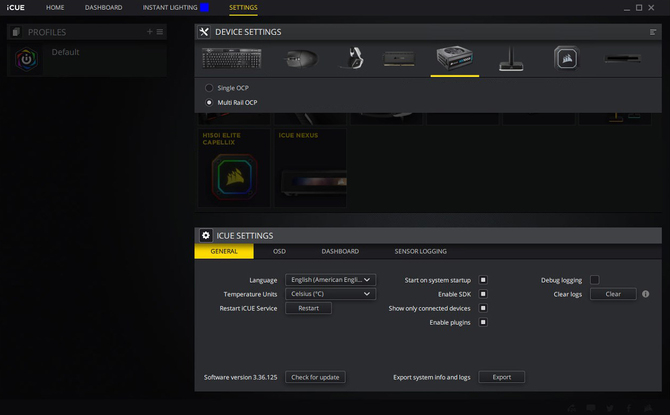Select the liquid cooler pump device icon
This screenshot has height=415, width=670.
point(566,58)
